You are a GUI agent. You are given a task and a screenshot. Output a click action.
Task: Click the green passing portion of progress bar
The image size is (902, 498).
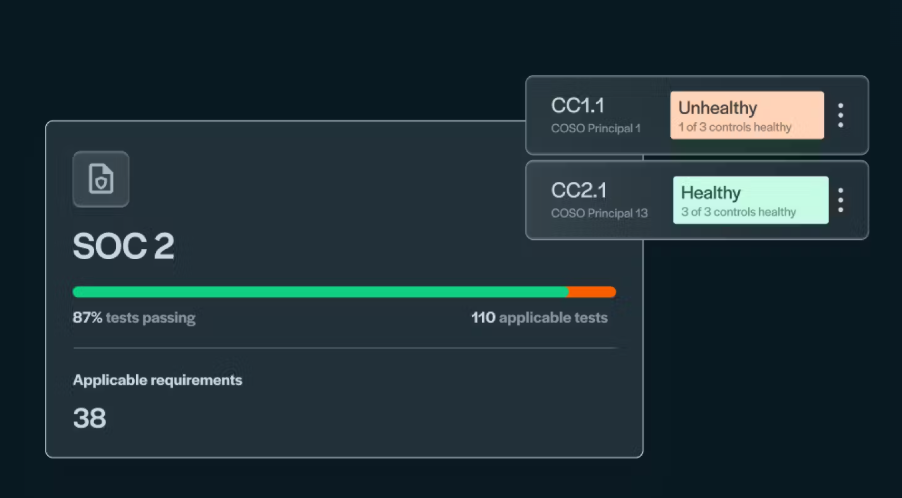click(320, 292)
